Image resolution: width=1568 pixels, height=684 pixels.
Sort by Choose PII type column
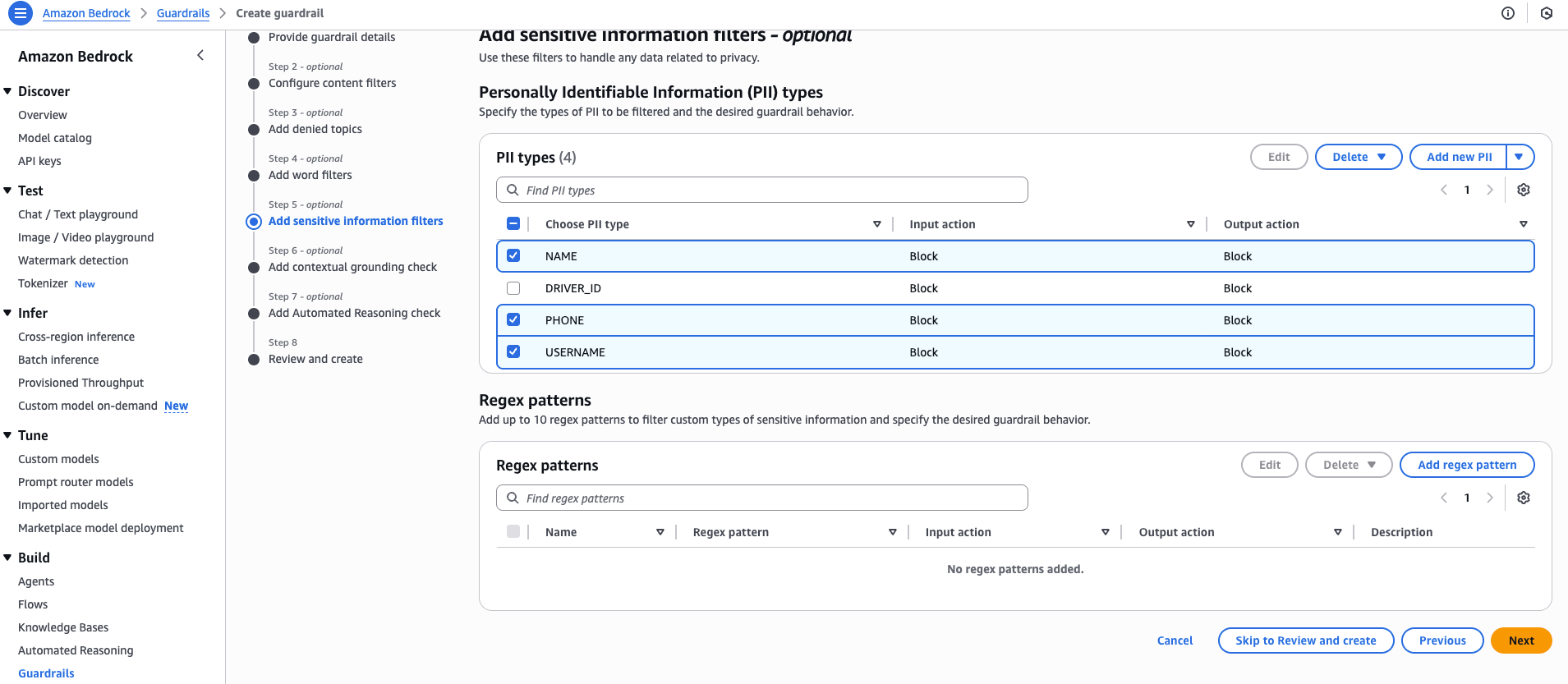pyautogui.click(x=876, y=224)
